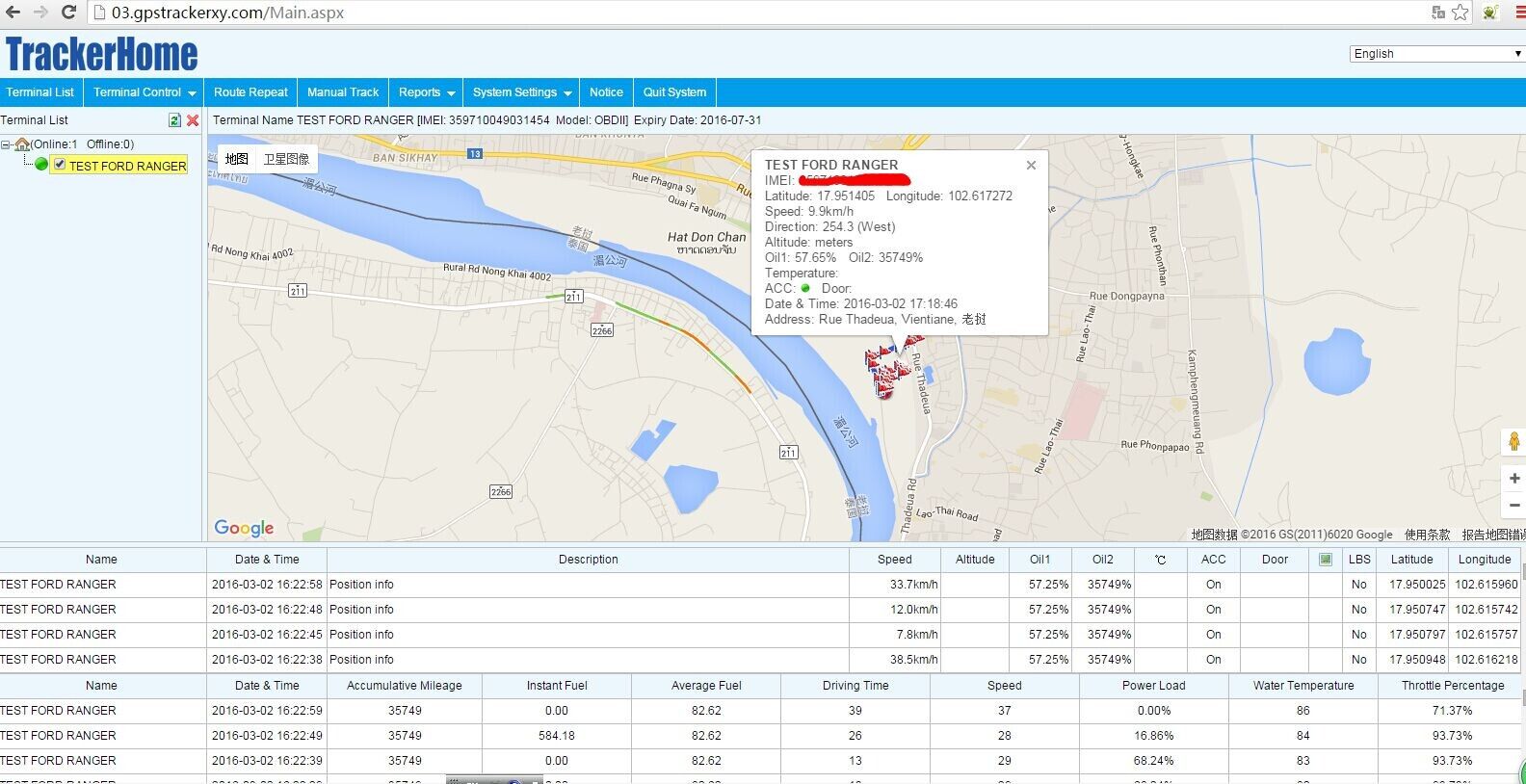Viewport: 1526px width, 784px height.
Task: Open the green frog browser extension
Action: coord(1490,13)
